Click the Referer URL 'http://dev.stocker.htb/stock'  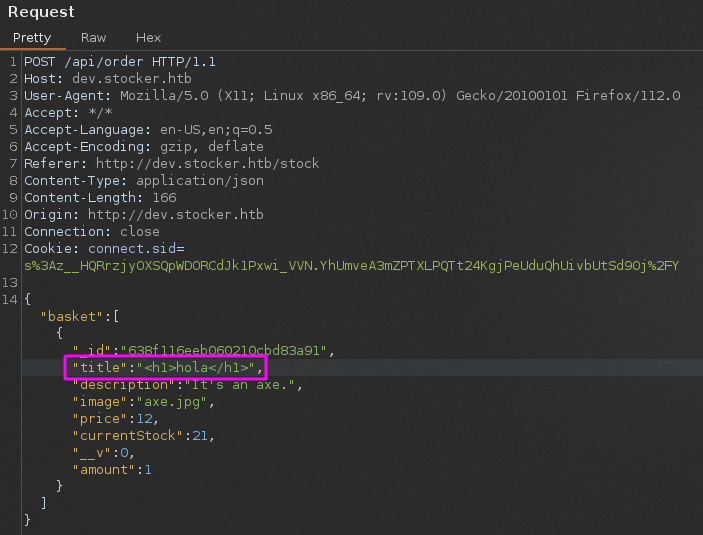pos(208,163)
